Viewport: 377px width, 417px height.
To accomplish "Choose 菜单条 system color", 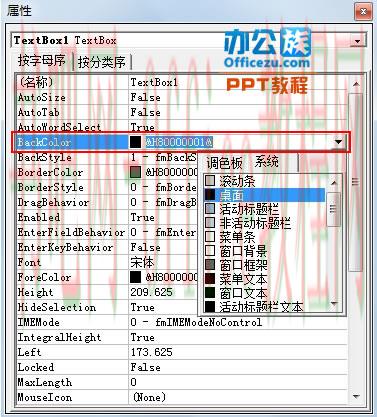I will pos(264,237).
